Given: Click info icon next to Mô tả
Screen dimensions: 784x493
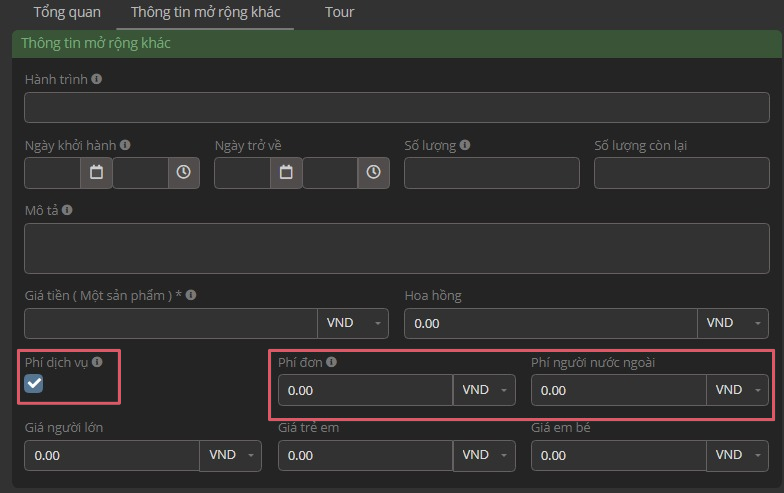Looking at the screenshot, I should point(67,211).
